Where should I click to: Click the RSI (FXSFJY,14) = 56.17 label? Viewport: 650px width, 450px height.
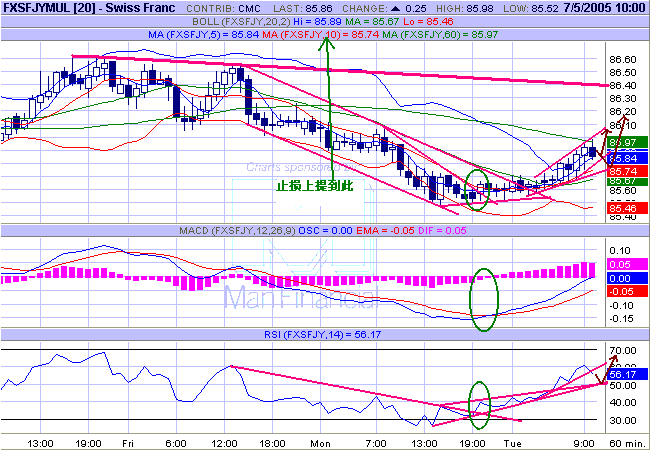coord(322,334)
